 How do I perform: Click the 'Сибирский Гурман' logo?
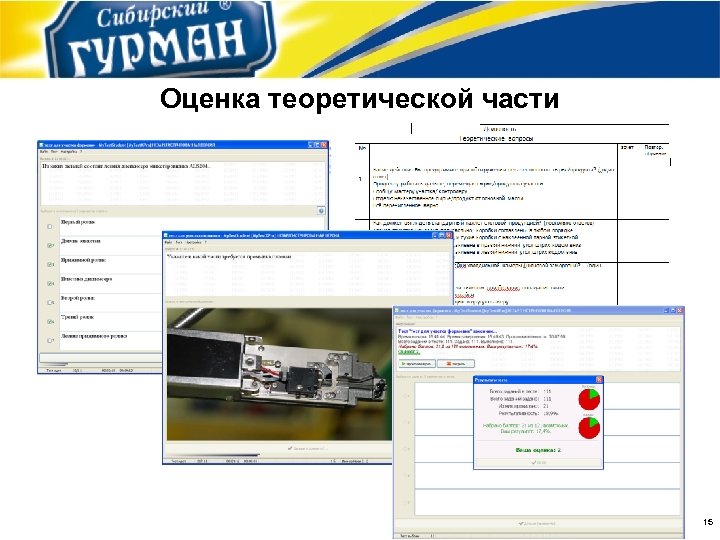point(161,38)
